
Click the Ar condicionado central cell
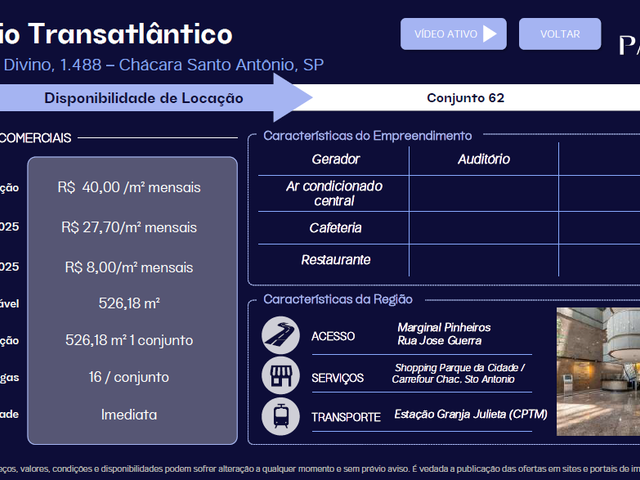point(334,193)
